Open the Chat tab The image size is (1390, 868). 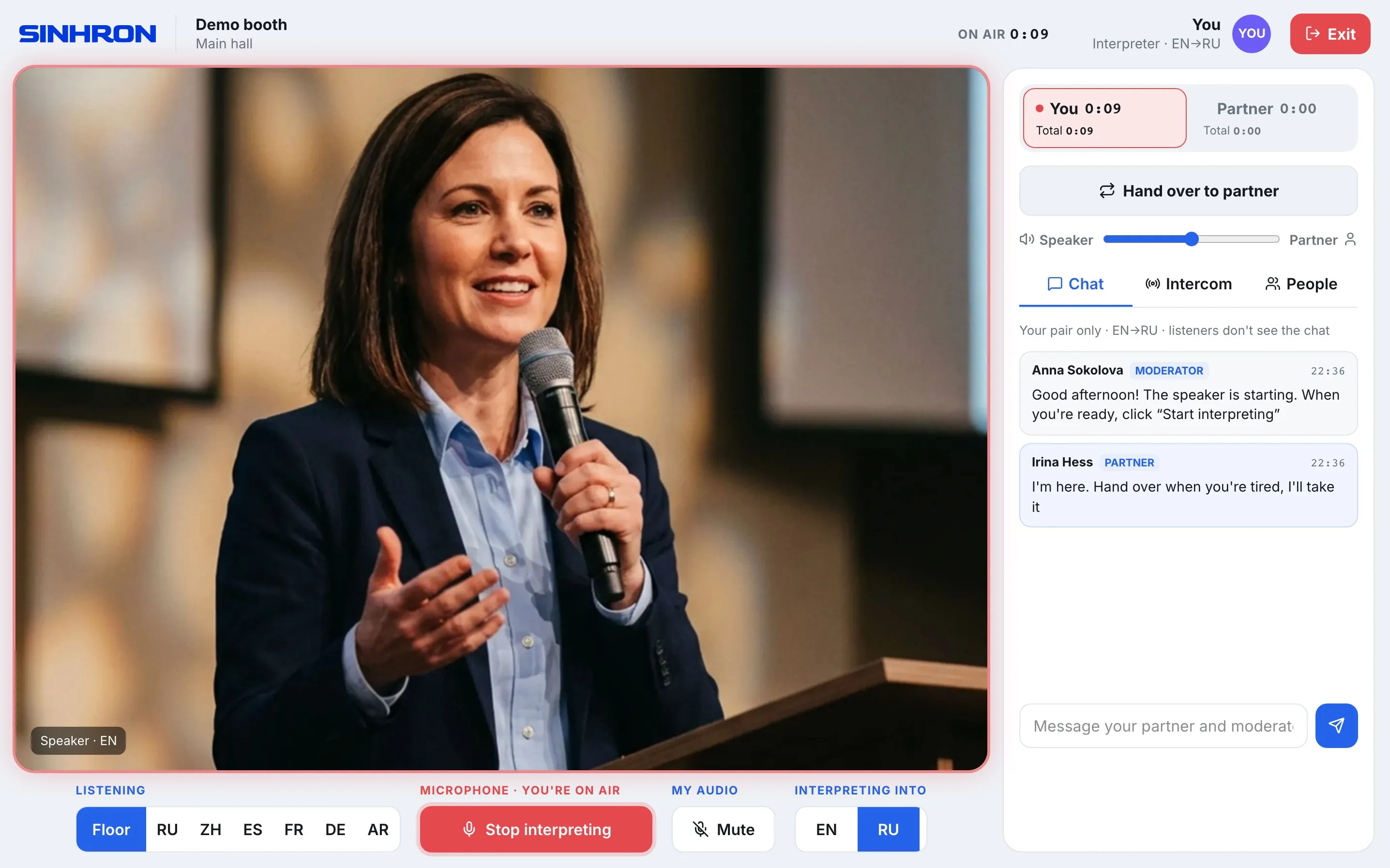click(1075, 284)
